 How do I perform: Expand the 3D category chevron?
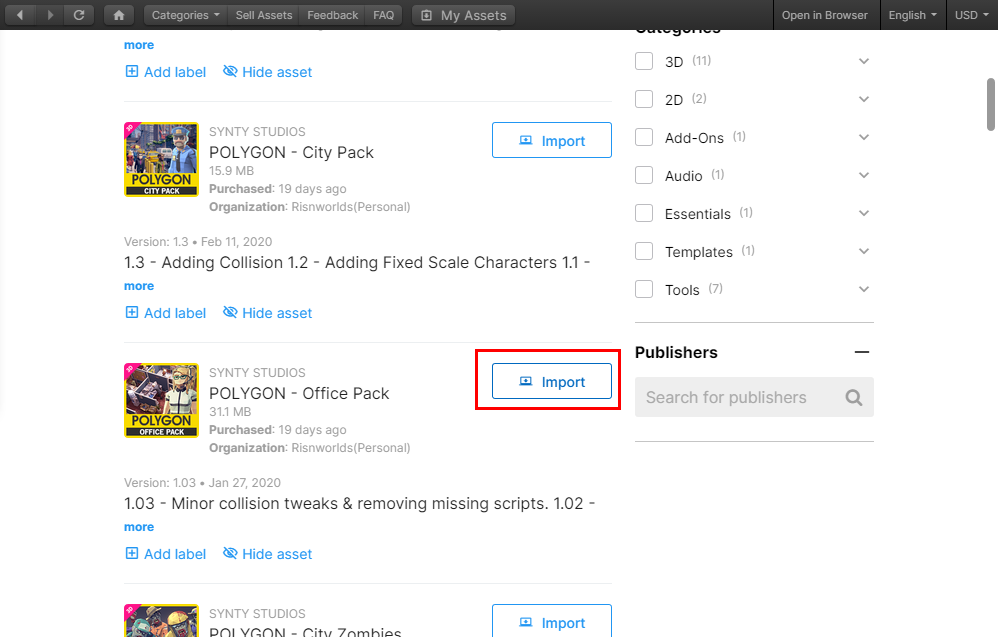click(864, 61)
